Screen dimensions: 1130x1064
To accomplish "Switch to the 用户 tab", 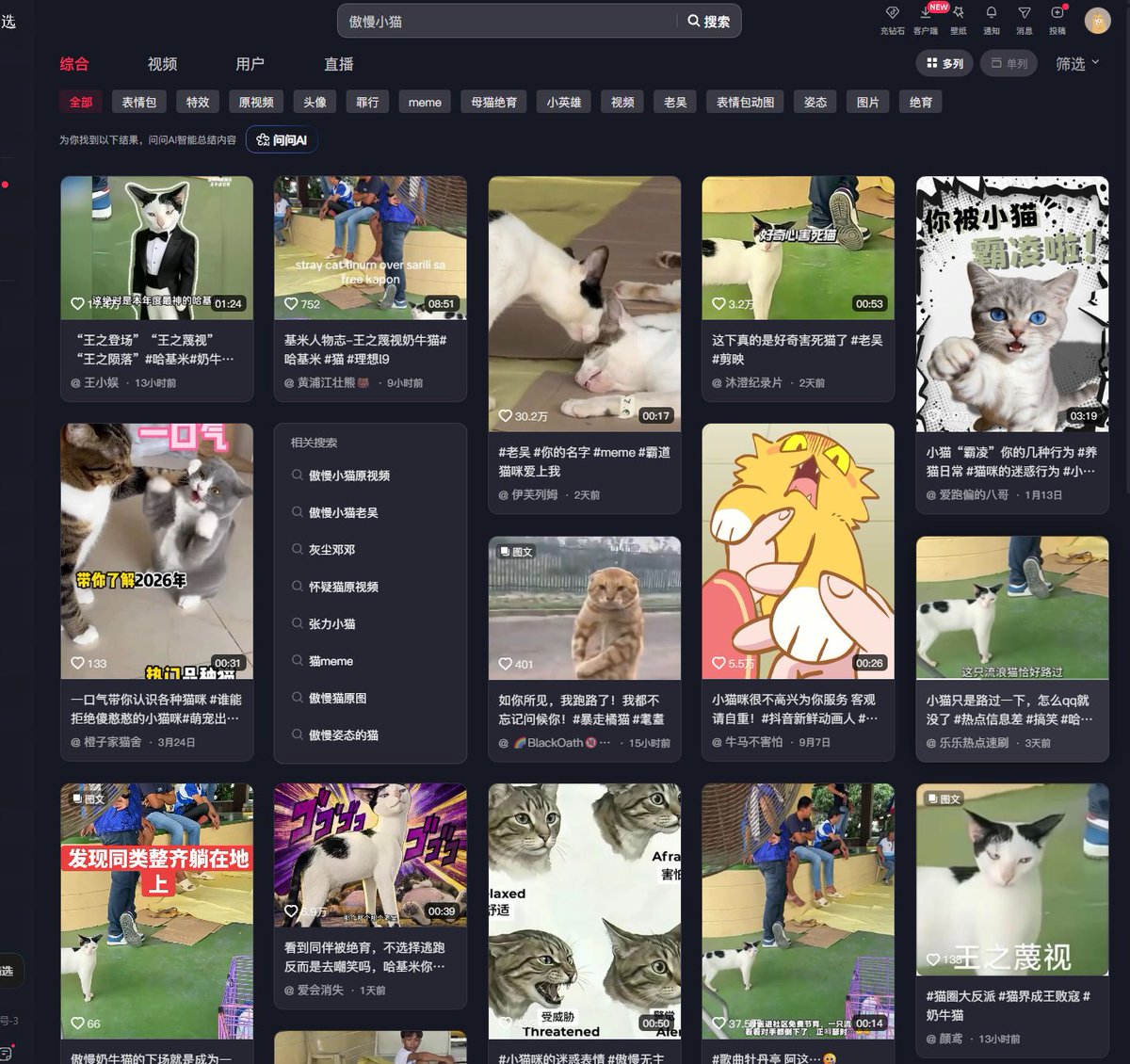I will (x=250, y=64).
